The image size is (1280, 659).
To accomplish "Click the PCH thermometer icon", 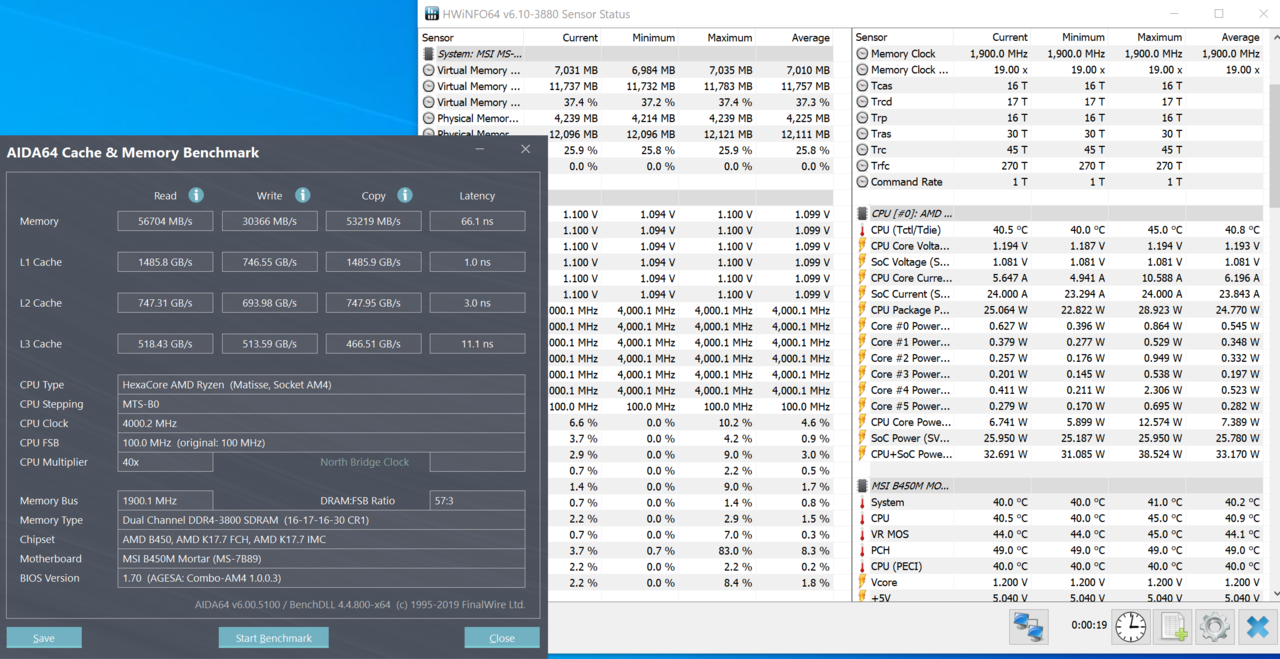I will [862, 550].
